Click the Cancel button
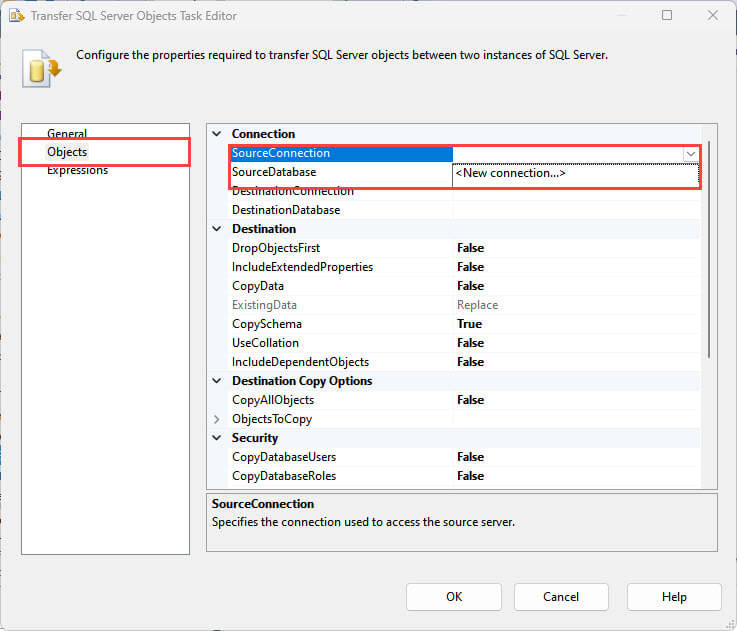The width and height of the screenshot is (737, 631). (x=561, y=597)
